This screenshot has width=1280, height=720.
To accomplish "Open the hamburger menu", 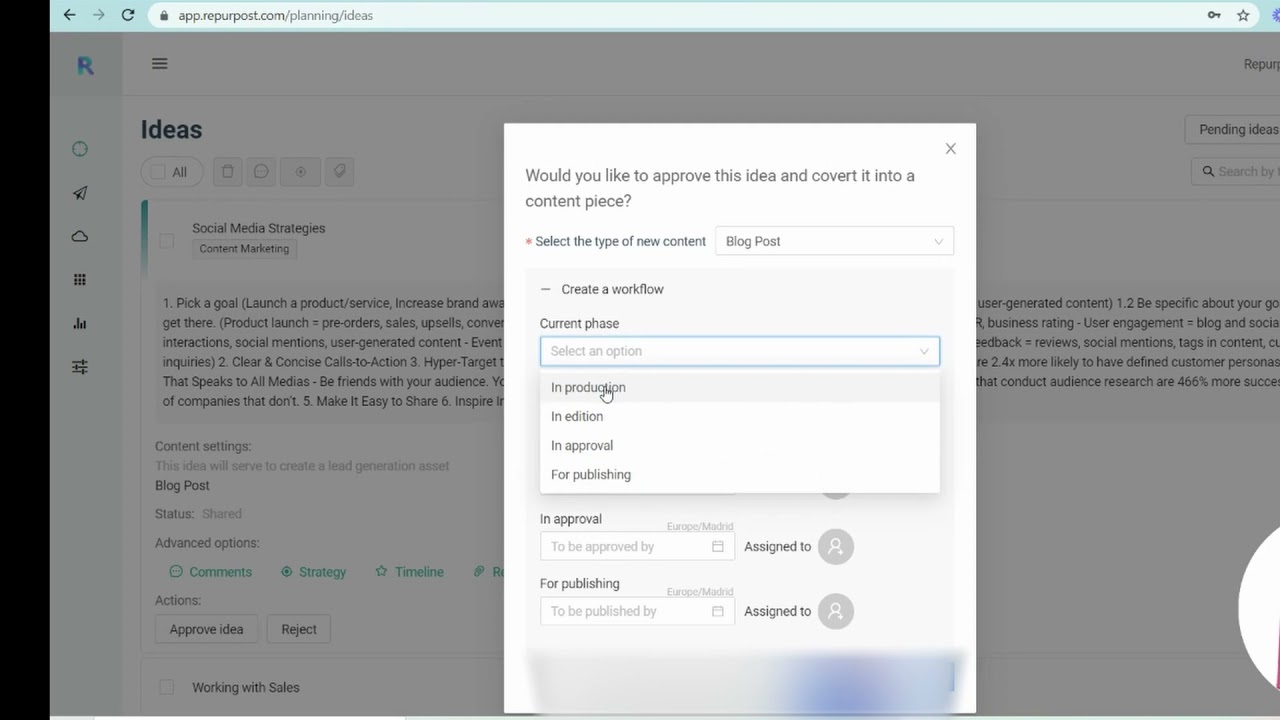I will click(159, 64).
